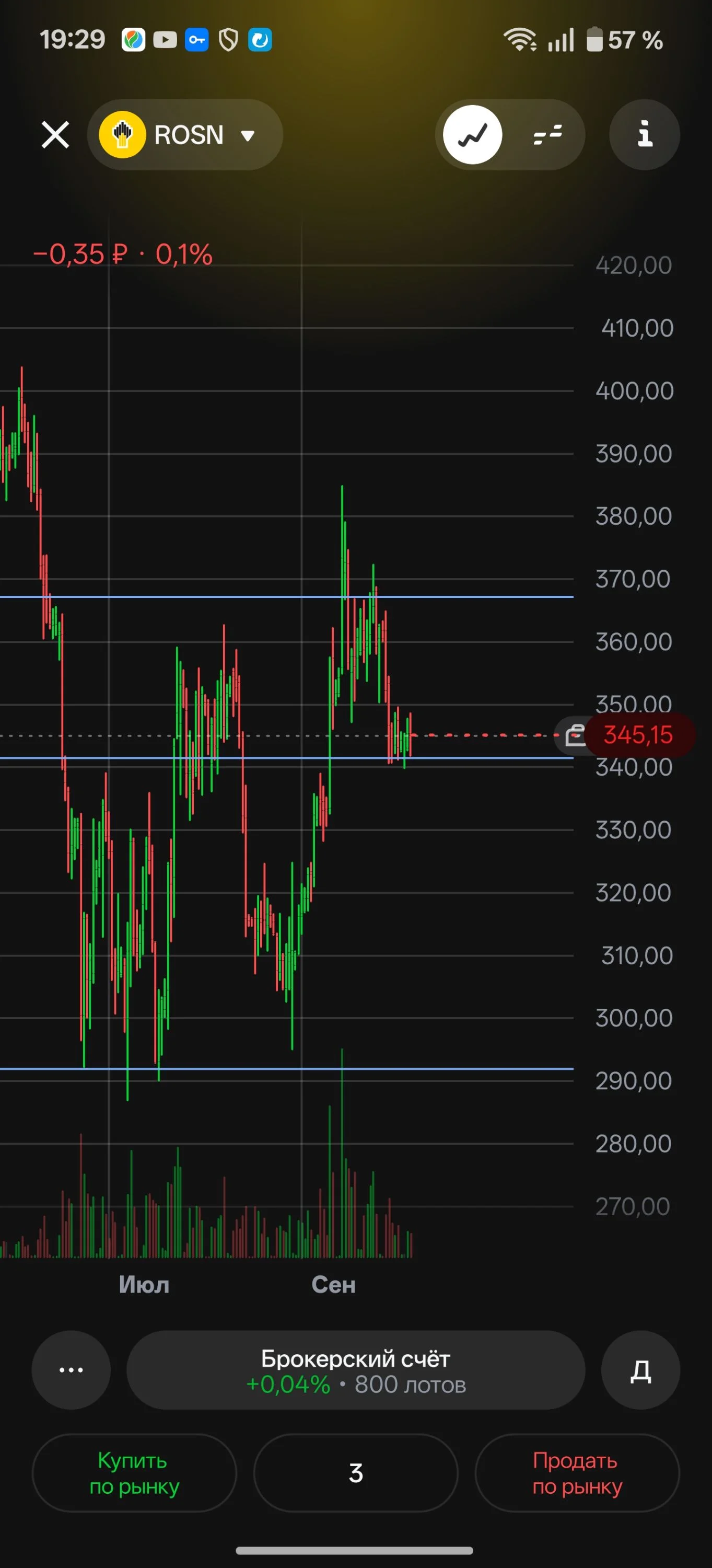
Task: Close the ROSN chart view
Action: pos(55,134)
